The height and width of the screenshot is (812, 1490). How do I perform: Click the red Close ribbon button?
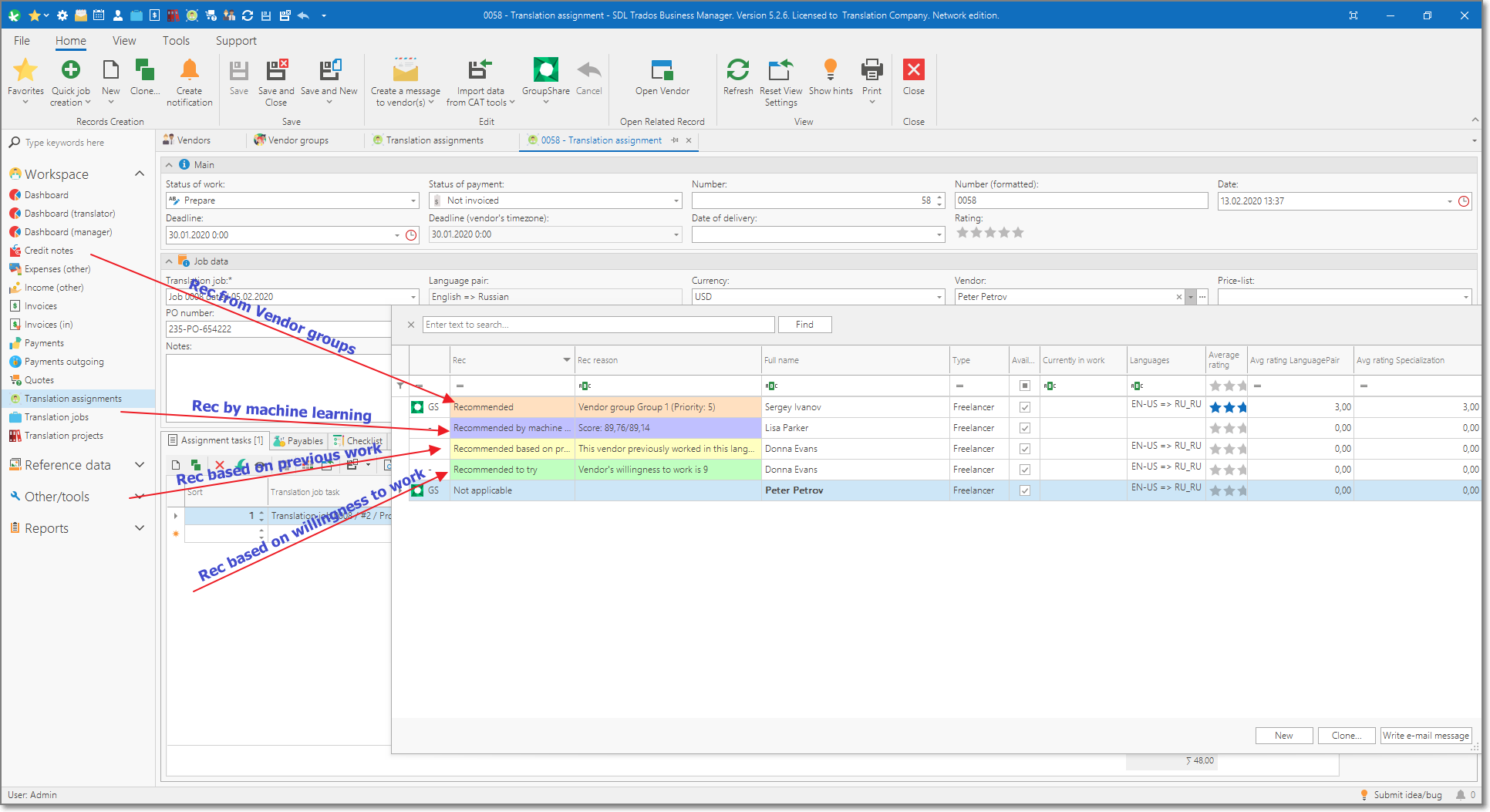click(x=914, y=77)
